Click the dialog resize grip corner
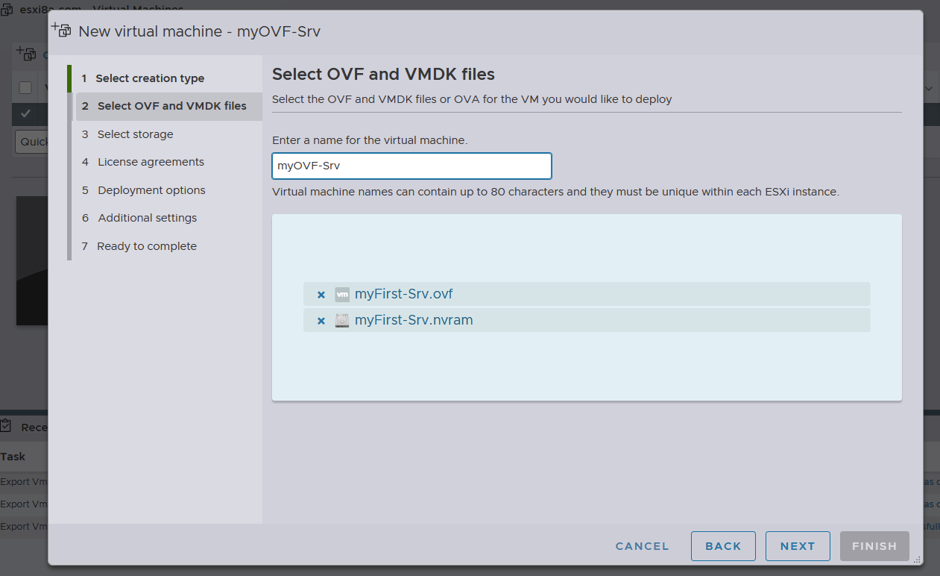 click(x=917, y=559)
